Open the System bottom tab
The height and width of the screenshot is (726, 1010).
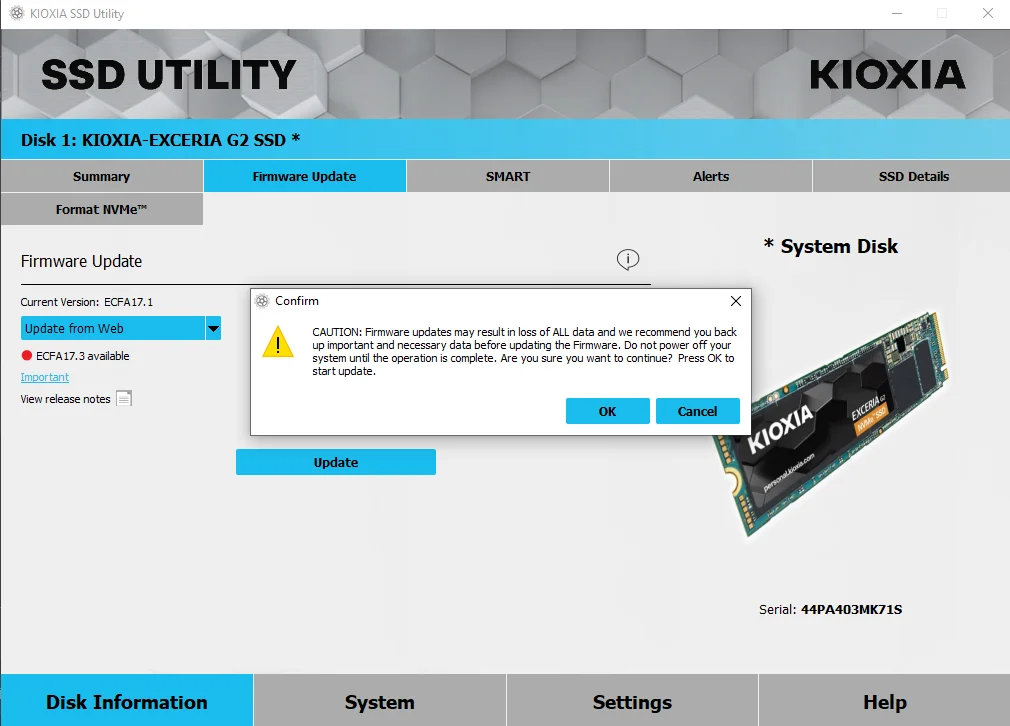pos(379,701)
